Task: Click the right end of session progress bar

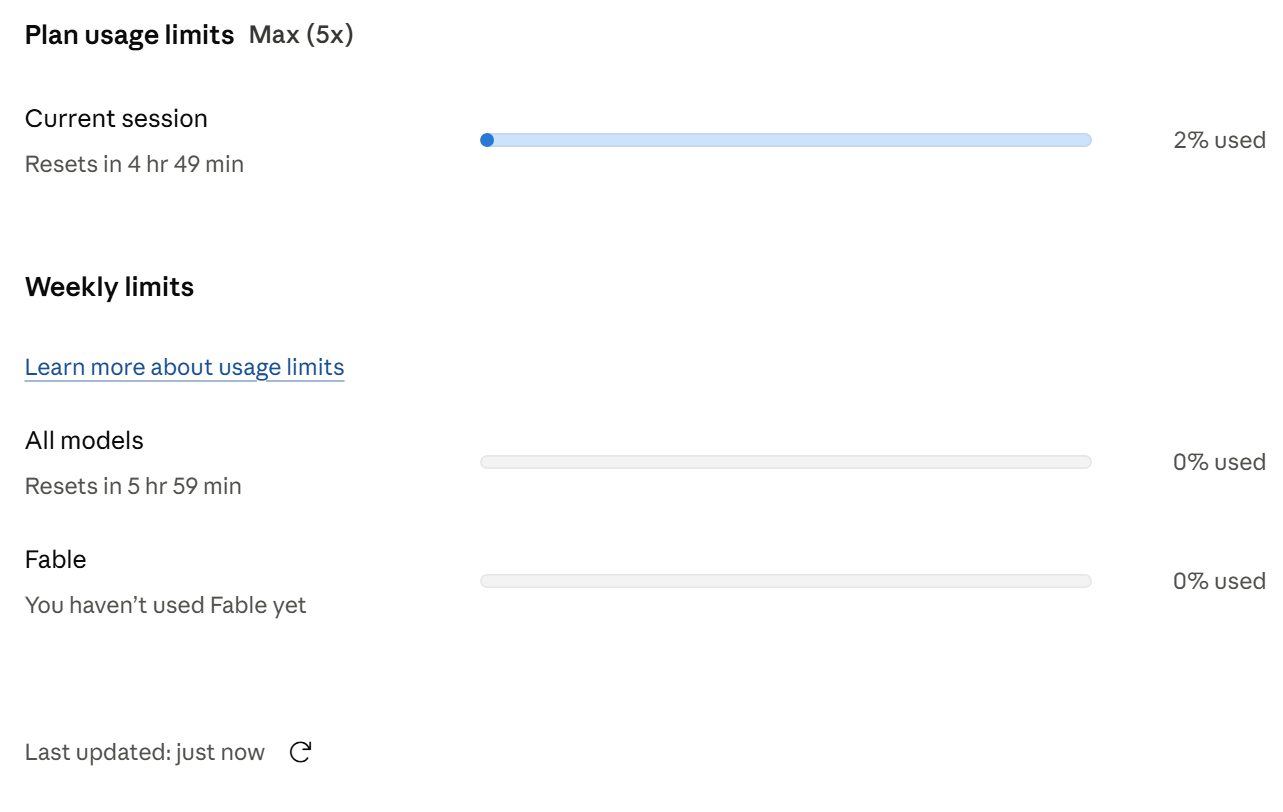Action: pos(1086,140)
